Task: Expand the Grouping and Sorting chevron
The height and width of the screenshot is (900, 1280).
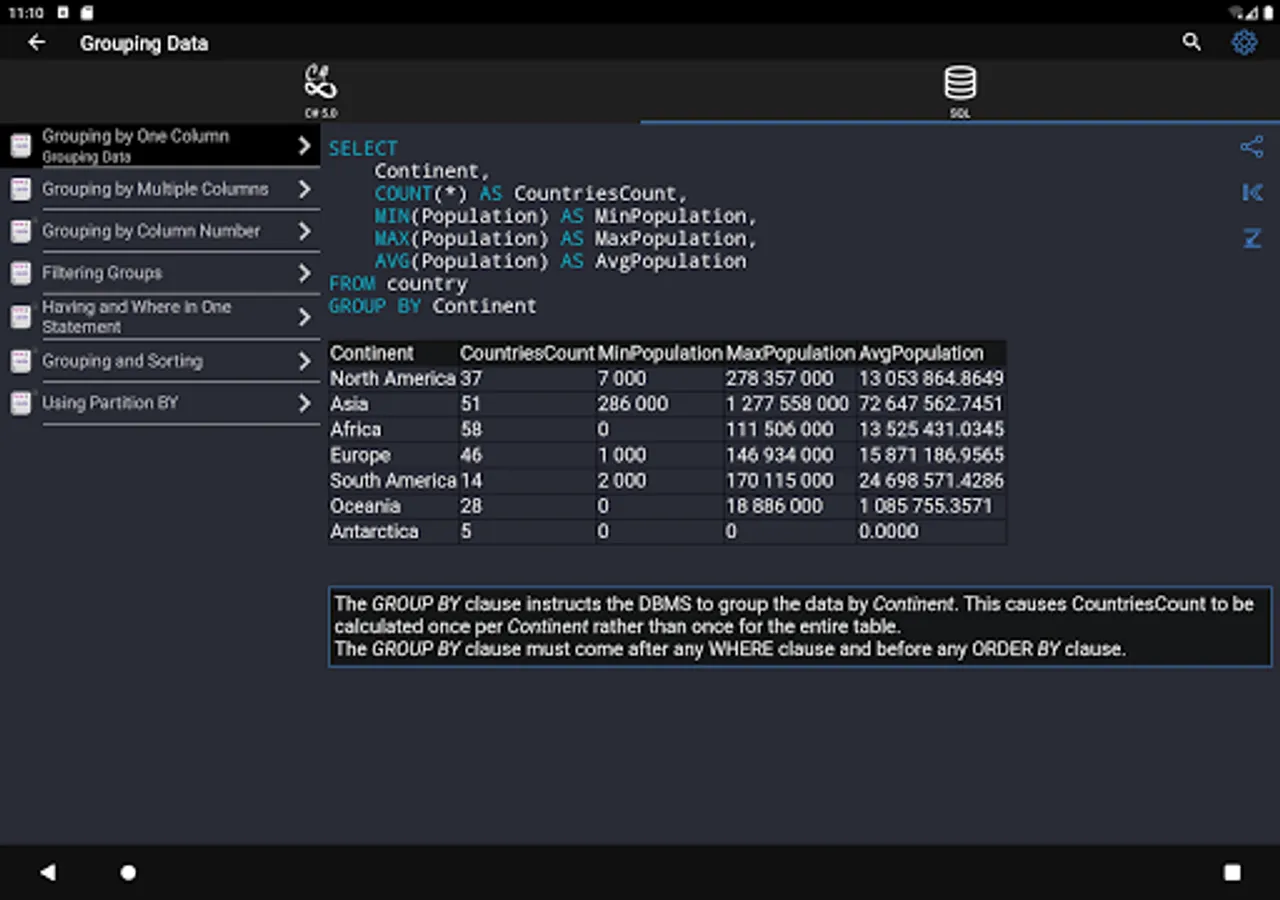Action: pos(305,361)
